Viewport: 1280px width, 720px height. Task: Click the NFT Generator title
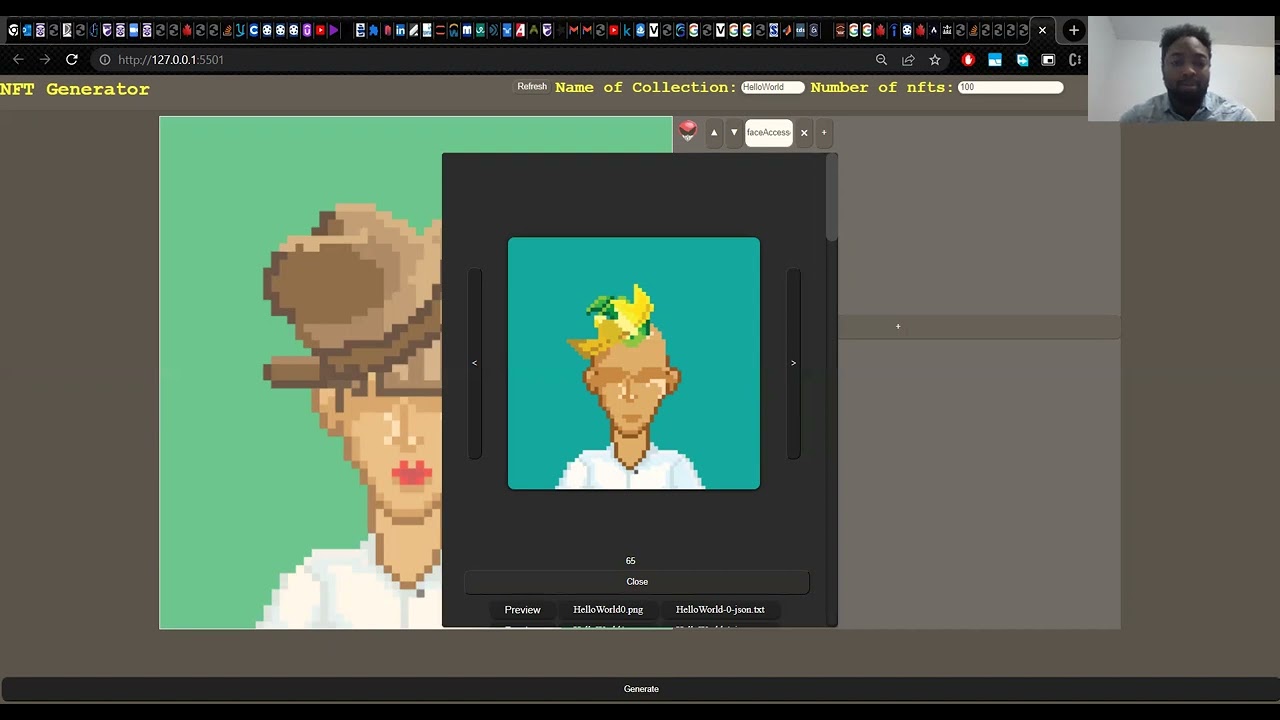tap(75, 89)
